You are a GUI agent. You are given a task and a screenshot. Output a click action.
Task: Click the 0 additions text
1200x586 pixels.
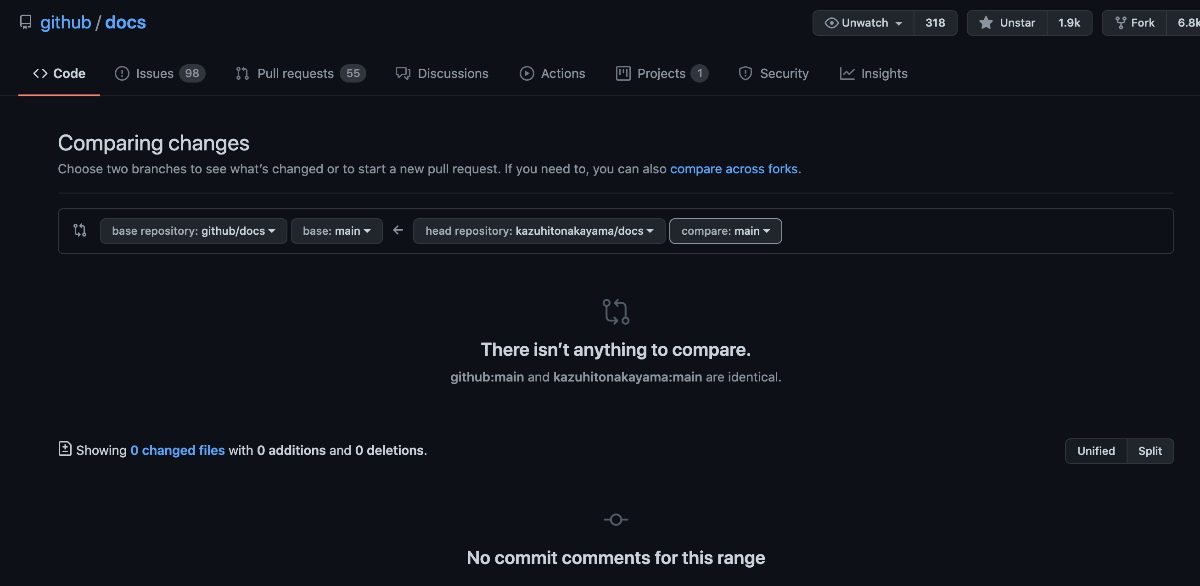291,451
